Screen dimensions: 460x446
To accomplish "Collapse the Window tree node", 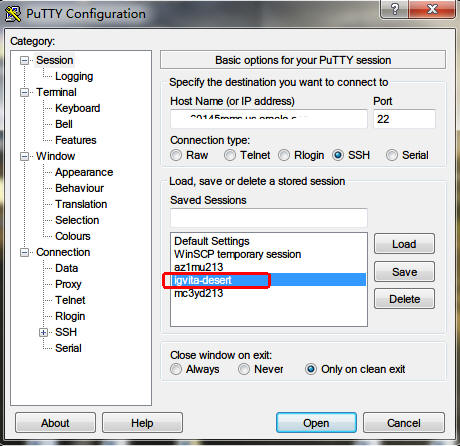I will click(24, 156).
